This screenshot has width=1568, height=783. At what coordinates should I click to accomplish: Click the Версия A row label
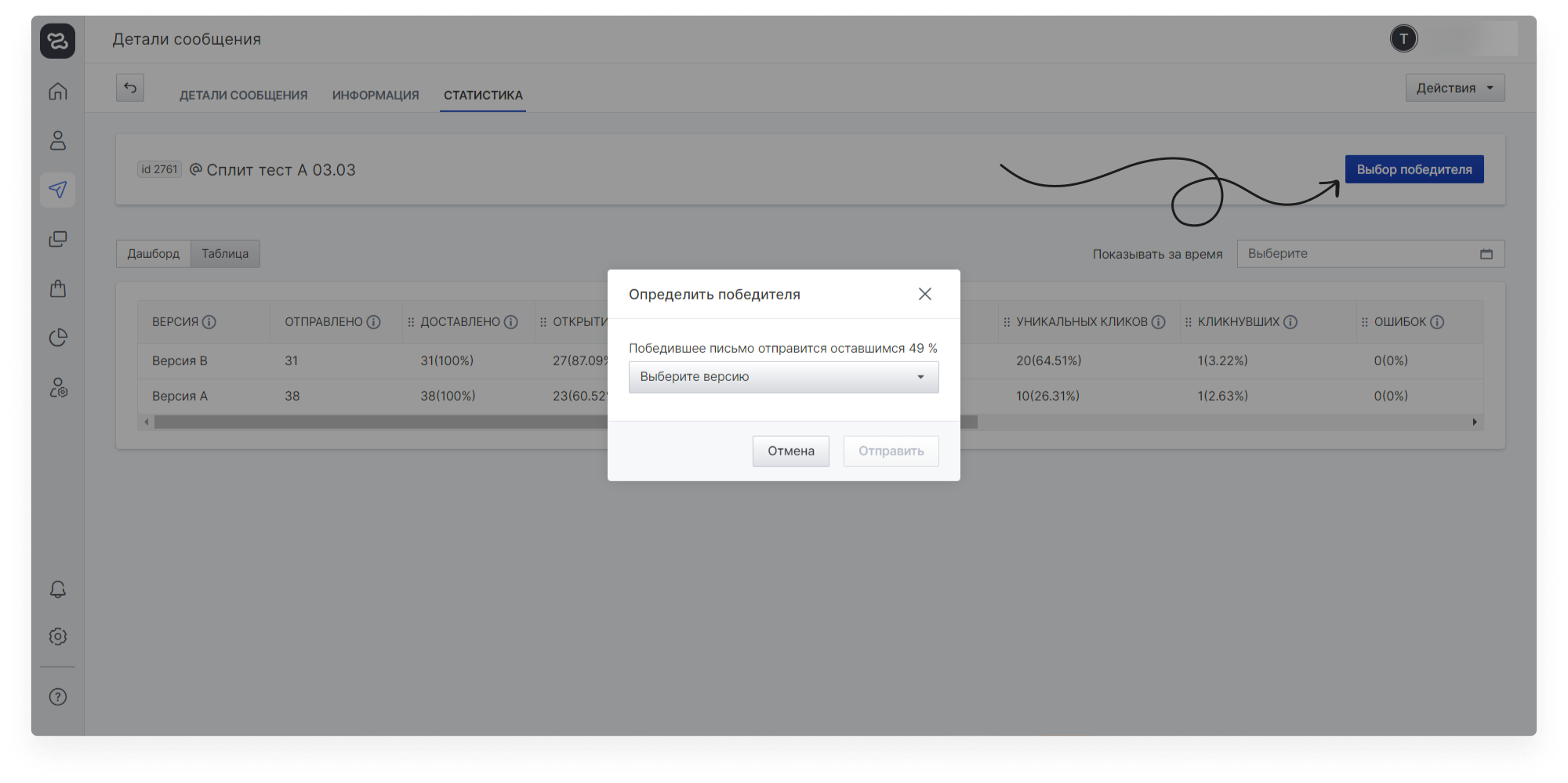180,396
